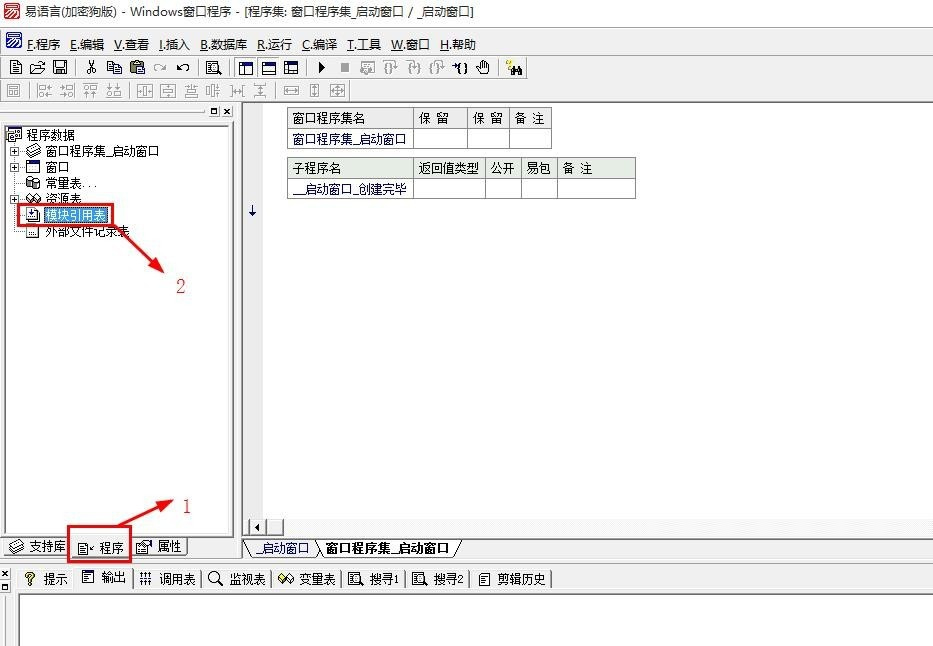The height and width of the screenshot is (646, 933).
Task: Click the New file toolbar icon
Action: tap(16, 68)
